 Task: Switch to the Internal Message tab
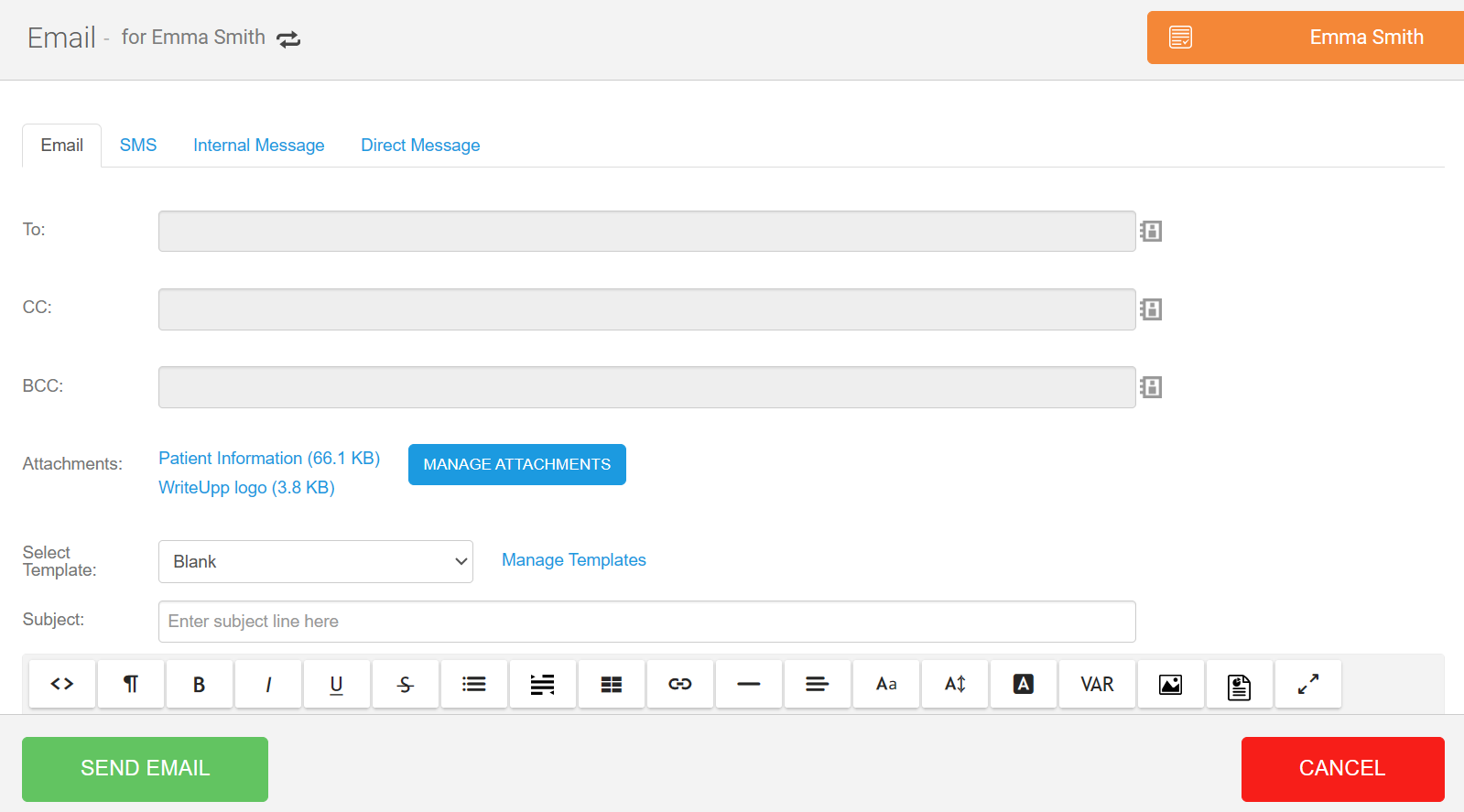coord(258,146)
